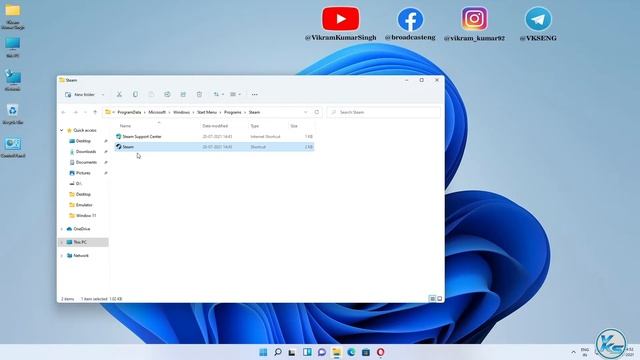Sort by the Size column header

pos(301,126)
